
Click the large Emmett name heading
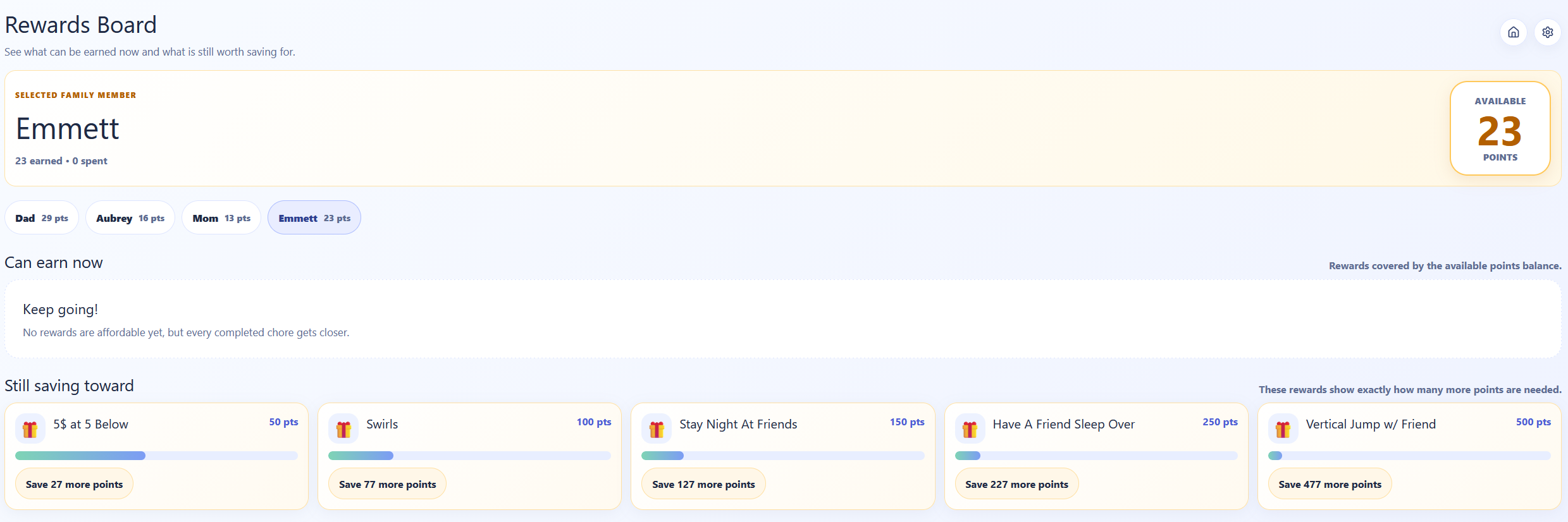click(67, 129)
